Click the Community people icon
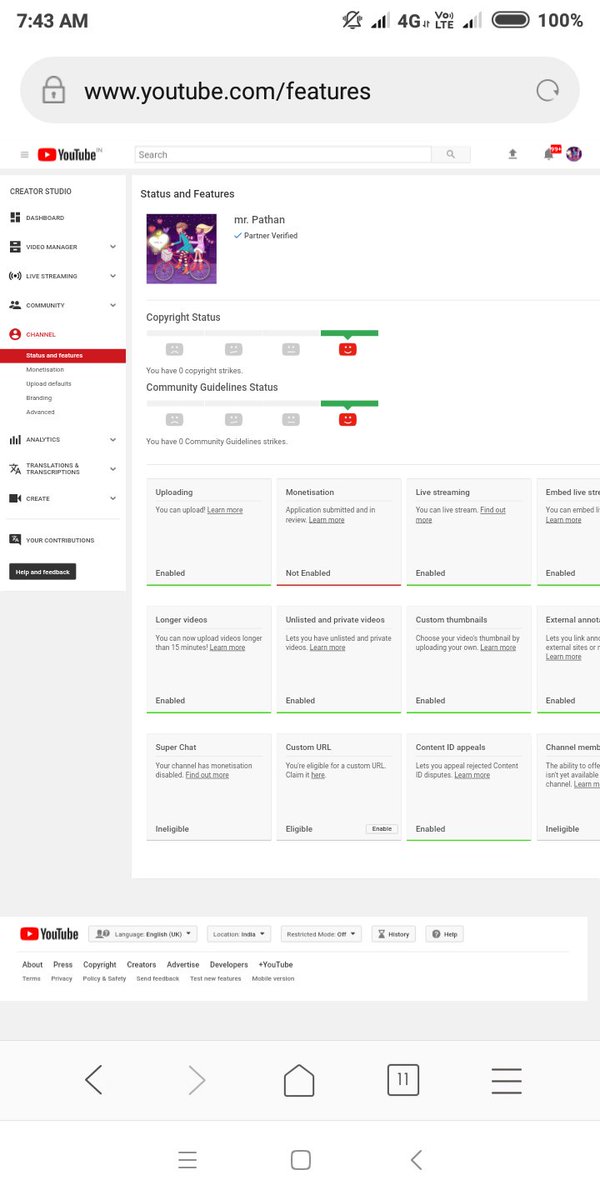This screenshot has width=600, height=1200. [15, 305]
